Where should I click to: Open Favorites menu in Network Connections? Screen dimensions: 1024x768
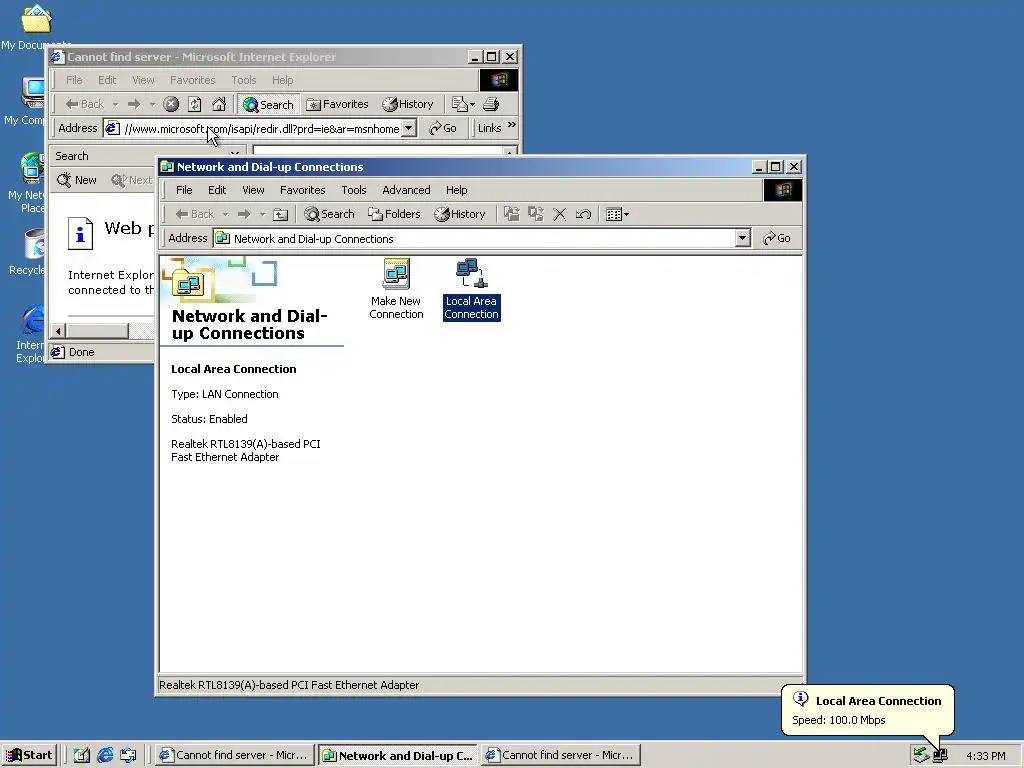(x=302, y=190)
